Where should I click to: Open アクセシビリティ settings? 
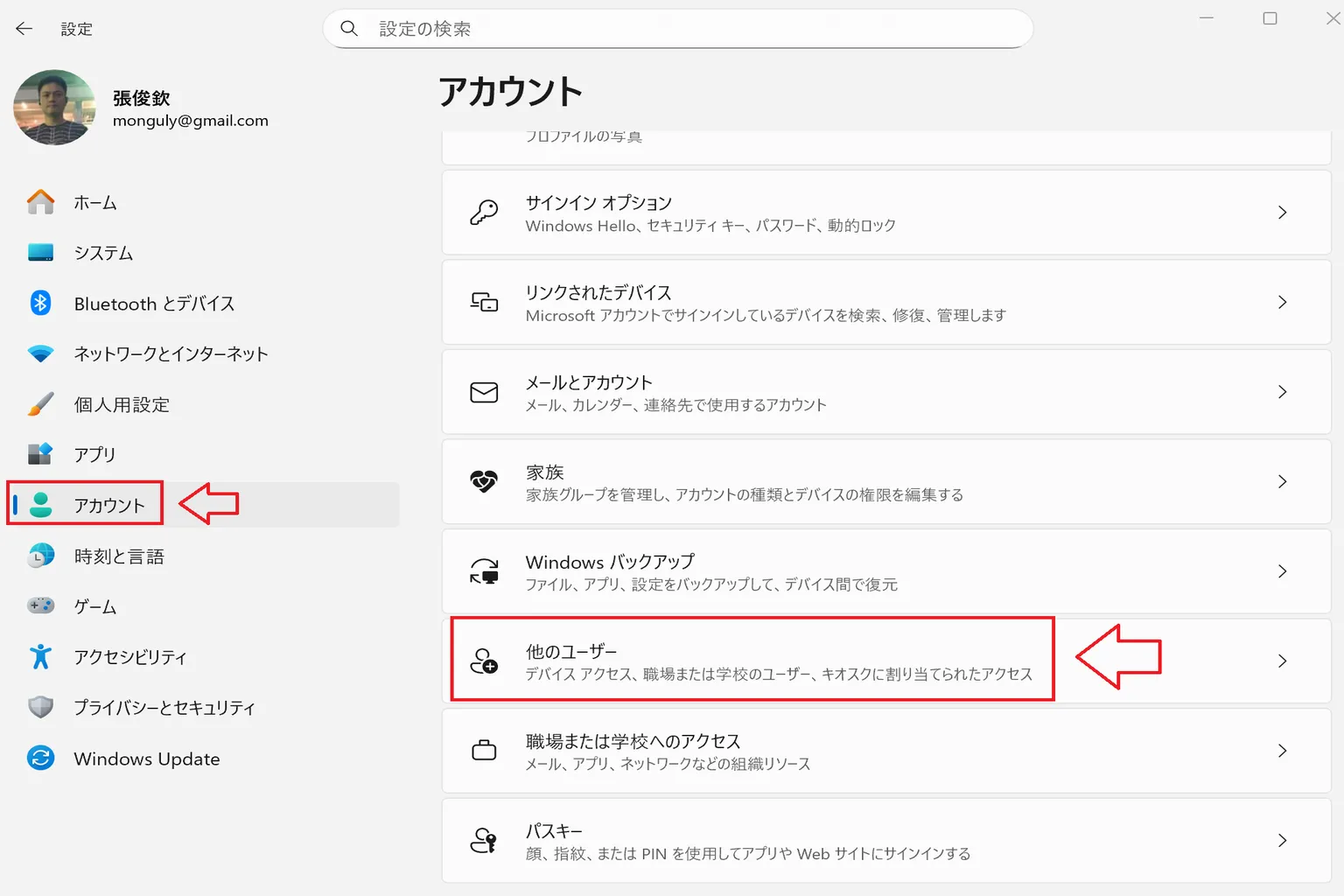coord(130,657)
